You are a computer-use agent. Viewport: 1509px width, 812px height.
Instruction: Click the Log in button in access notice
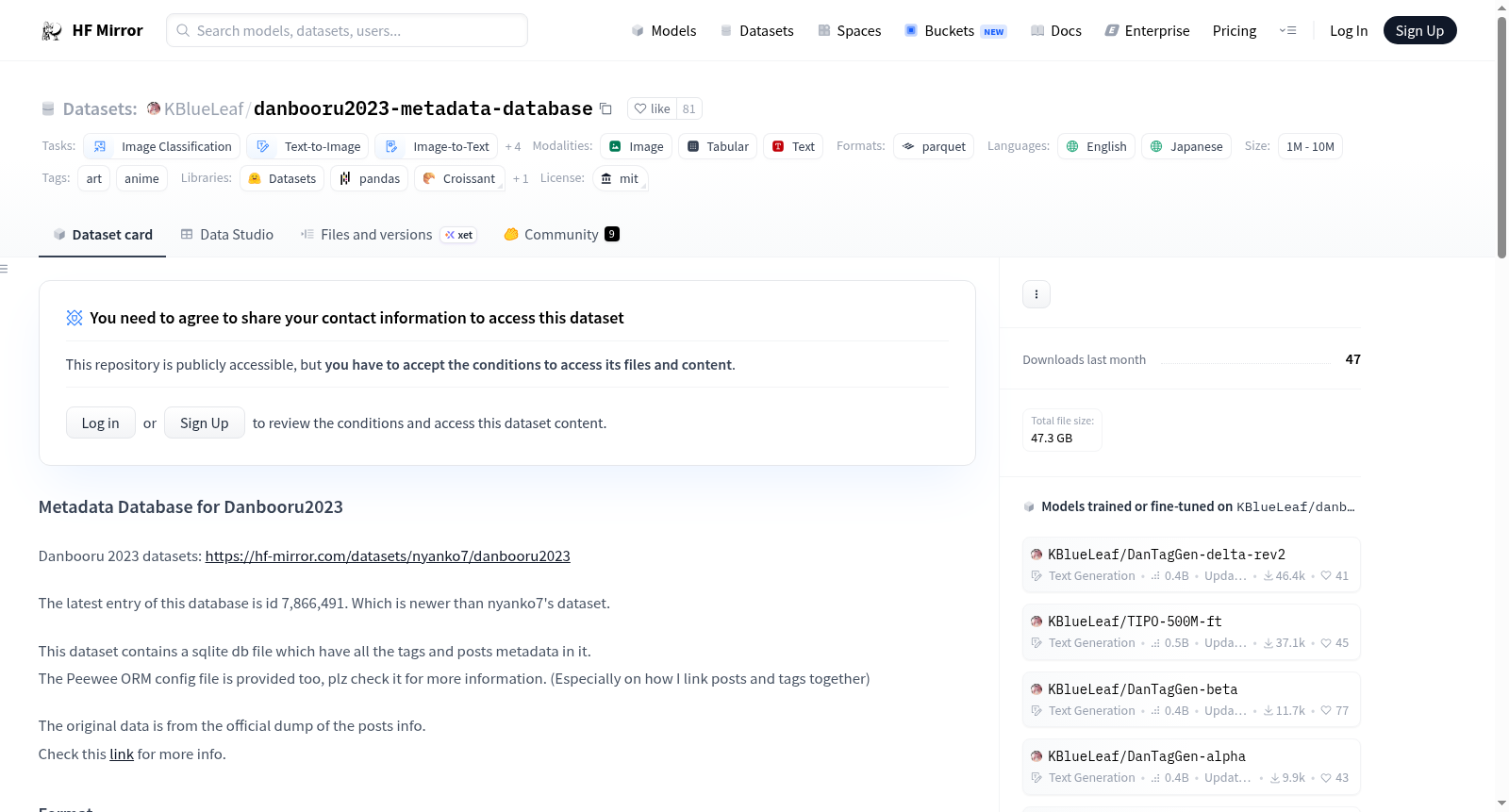(x=101, y=423)
